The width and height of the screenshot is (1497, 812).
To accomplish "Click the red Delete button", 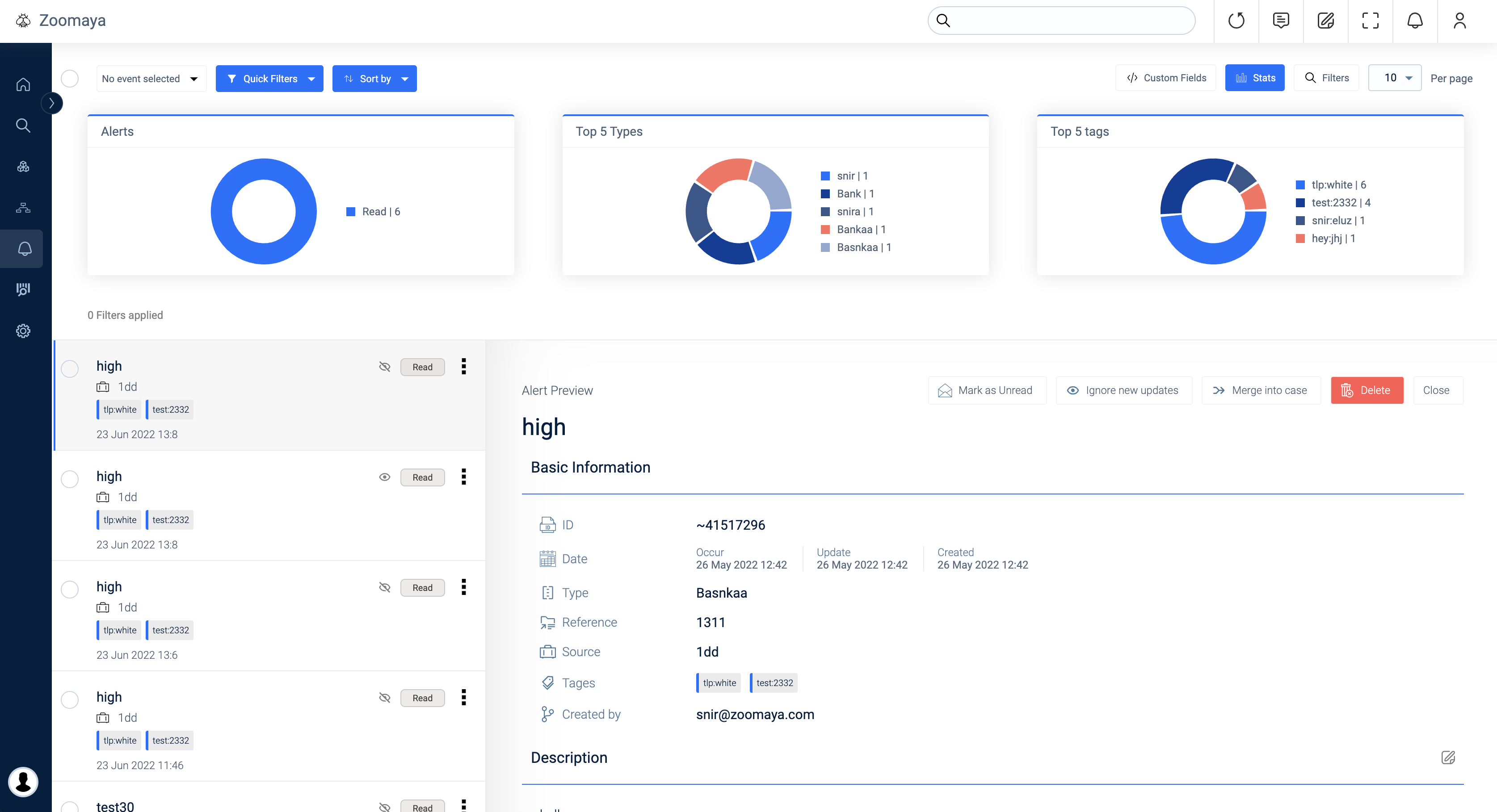I will 1367,390.
